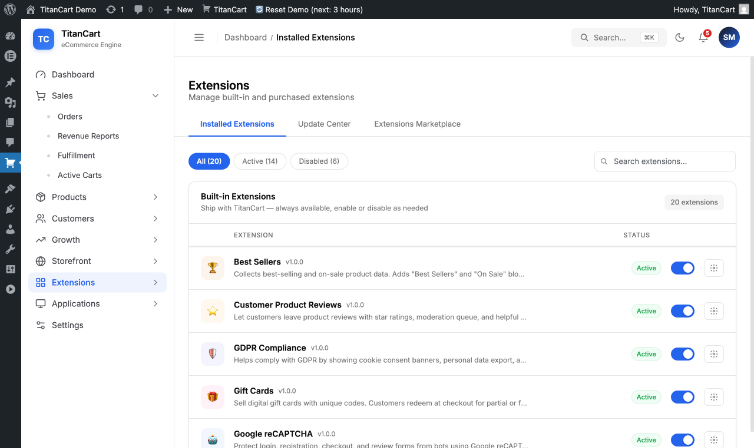Open Active Carts submenu item

click(x=79, y=175)
